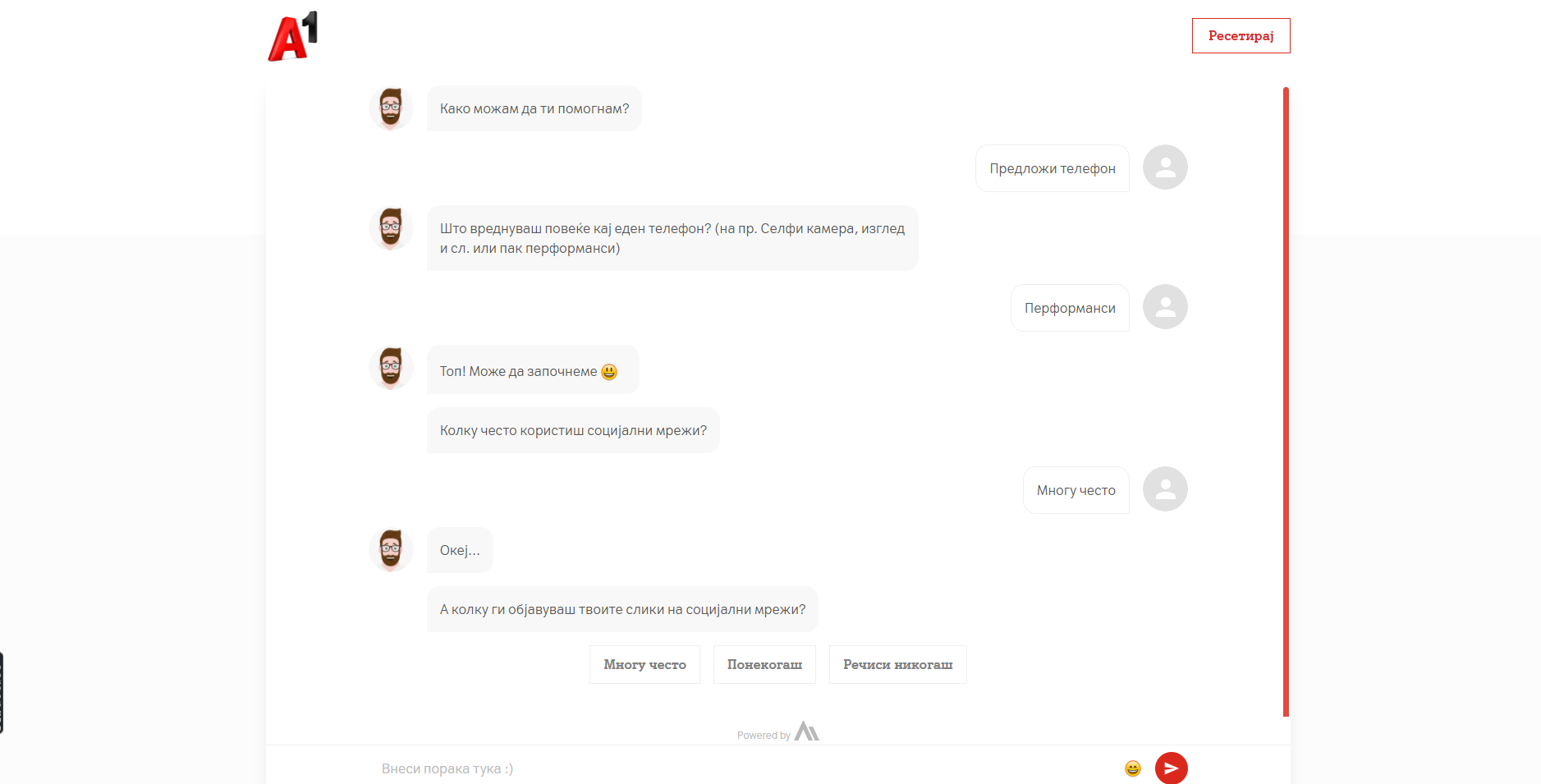Focus the 'Внеси порака тука' message field
This screenshot has height=784, width=1541.
[x=739, y=768]
